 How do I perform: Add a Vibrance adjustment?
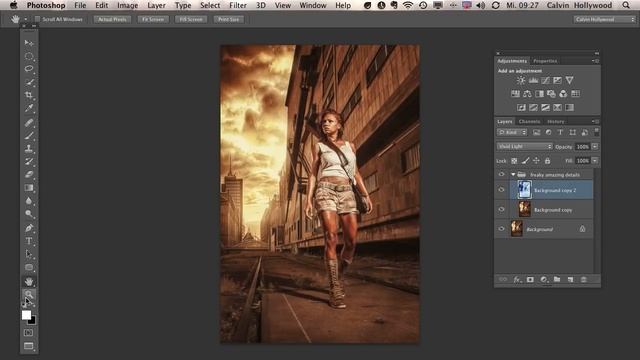point(569,80)
